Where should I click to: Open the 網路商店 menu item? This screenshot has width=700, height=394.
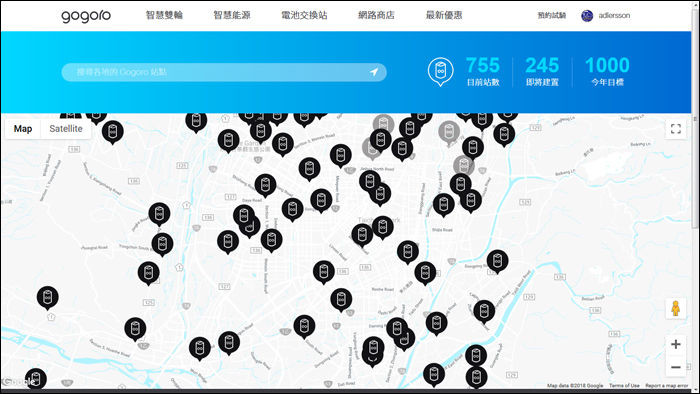376,15
